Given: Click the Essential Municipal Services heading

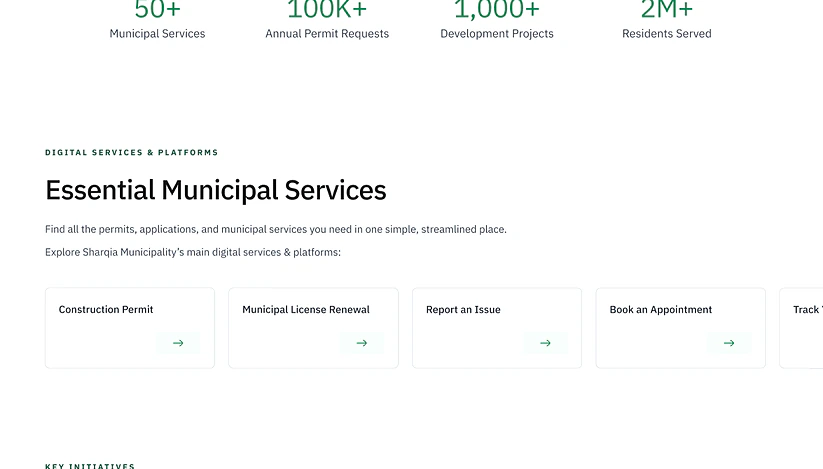Looking at the screenshot, I should point(216,190).
